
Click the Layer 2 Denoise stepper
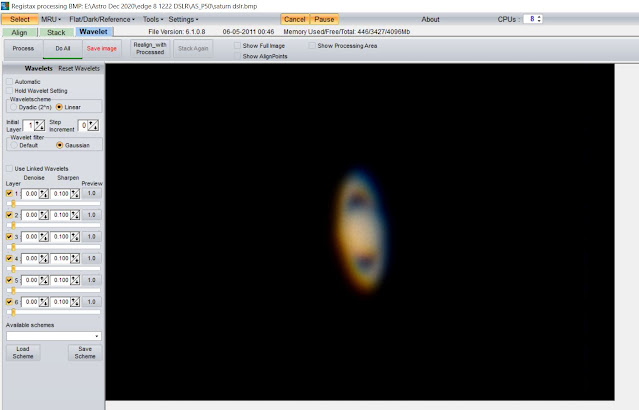[x=44, y=215]
